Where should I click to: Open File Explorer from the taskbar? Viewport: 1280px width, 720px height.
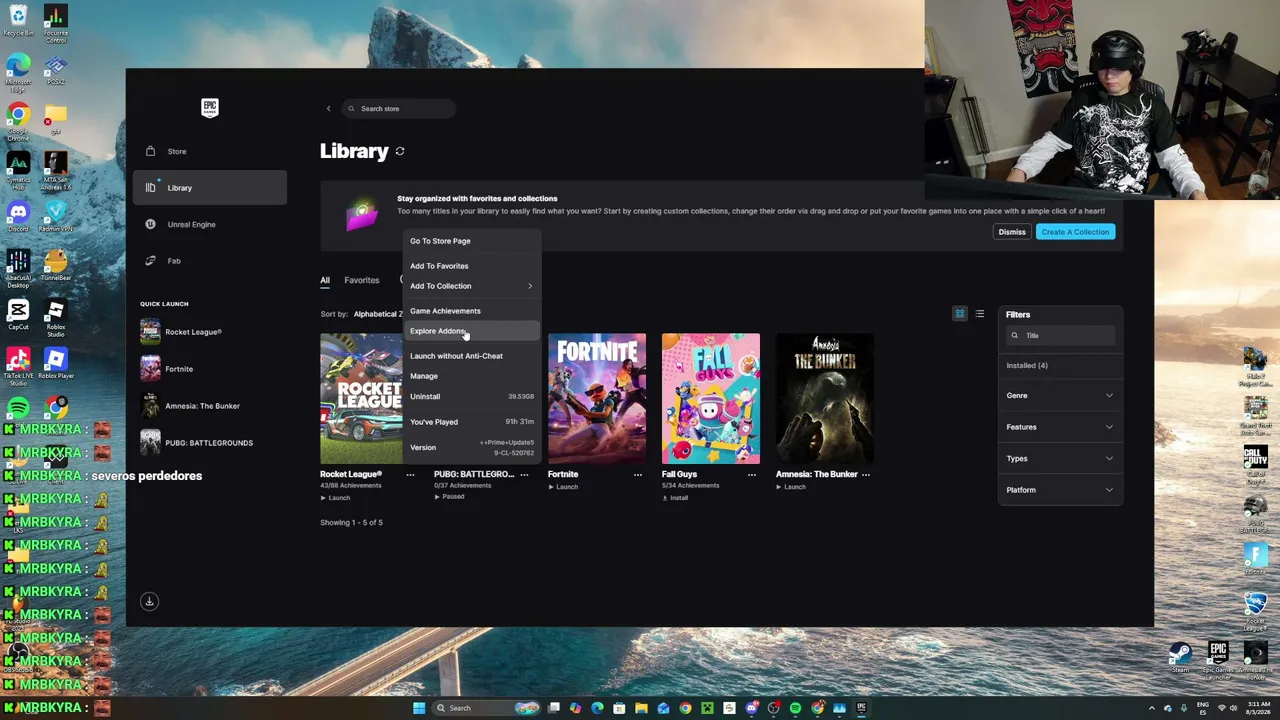point(641,708)
